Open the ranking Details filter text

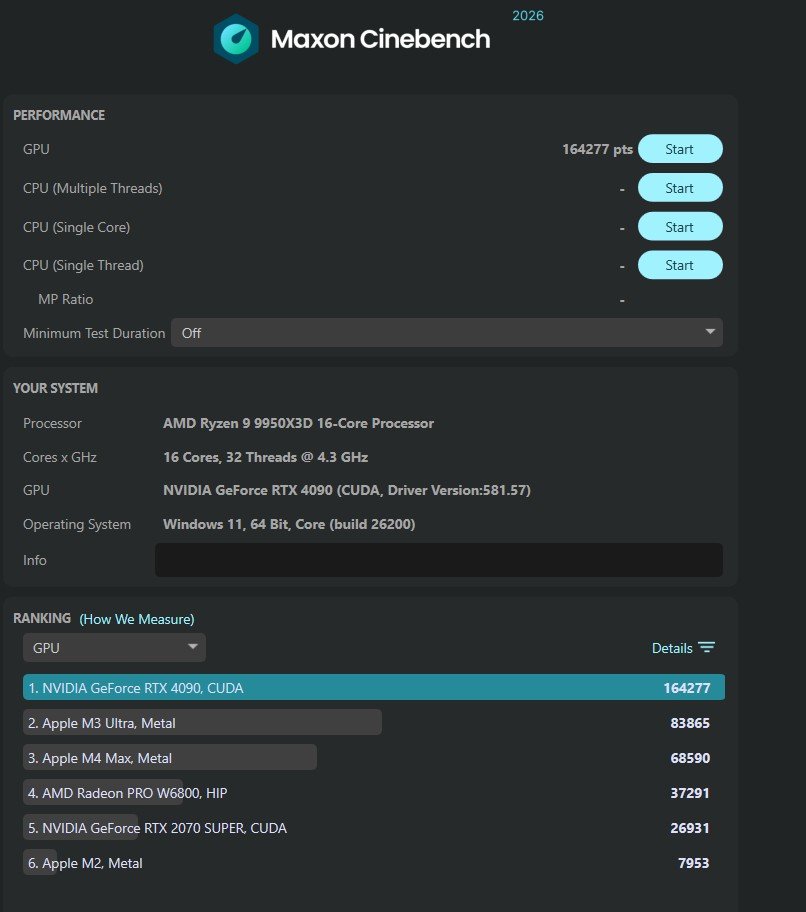click(672, 648)
